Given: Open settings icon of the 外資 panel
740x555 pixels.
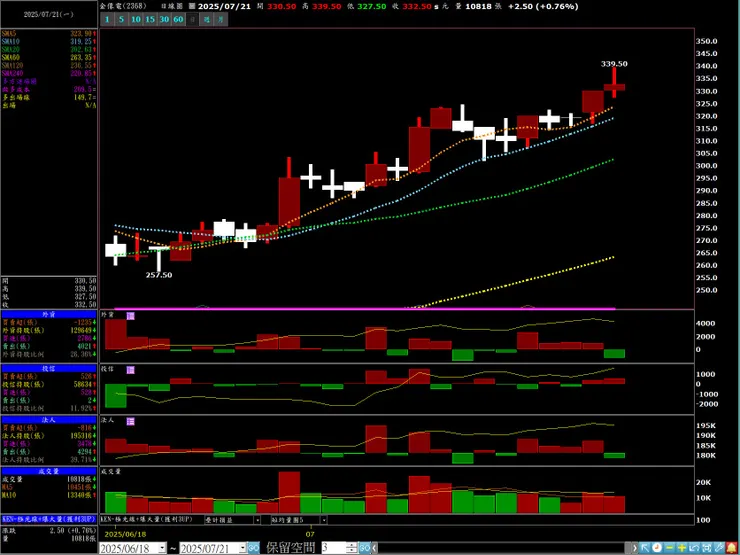Looking at the screenshot, I should tap(131, 316).
